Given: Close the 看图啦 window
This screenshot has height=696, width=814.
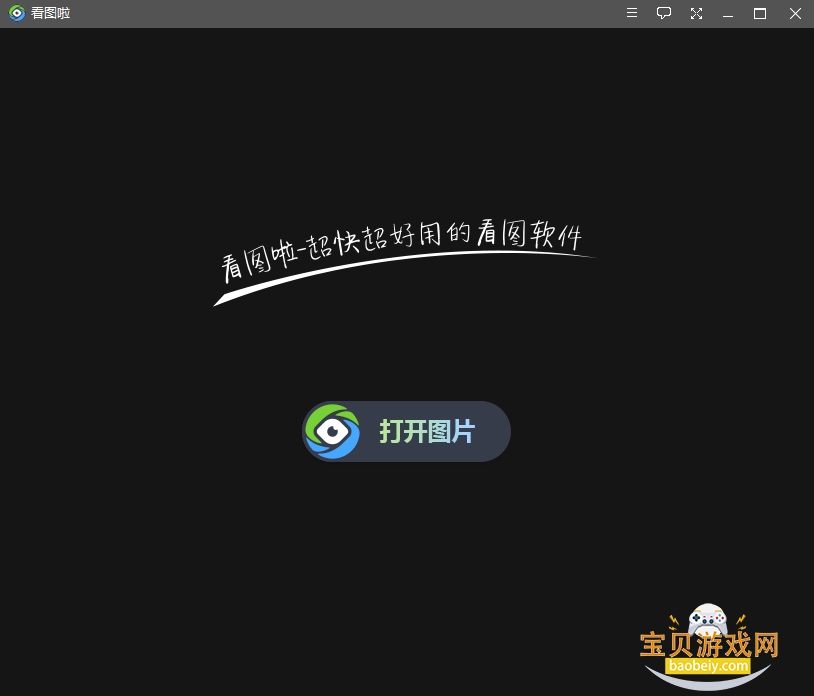Looking at the screenshot, I should coord(795,13).
